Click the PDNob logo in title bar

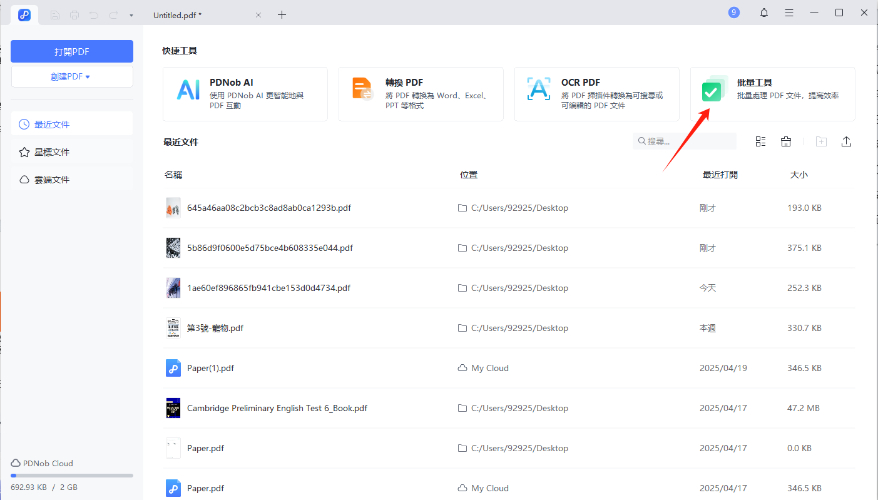coord(24,14)
